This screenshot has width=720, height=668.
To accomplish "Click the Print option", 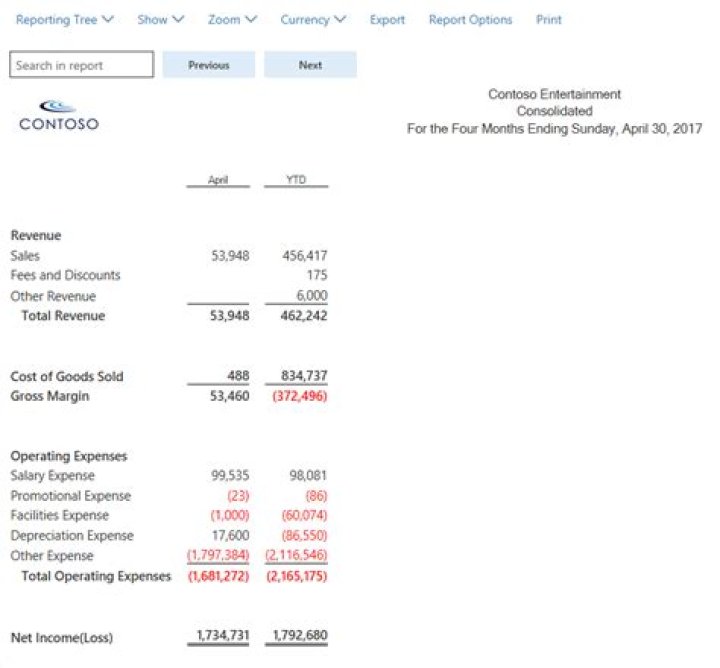I will (549, 20).
